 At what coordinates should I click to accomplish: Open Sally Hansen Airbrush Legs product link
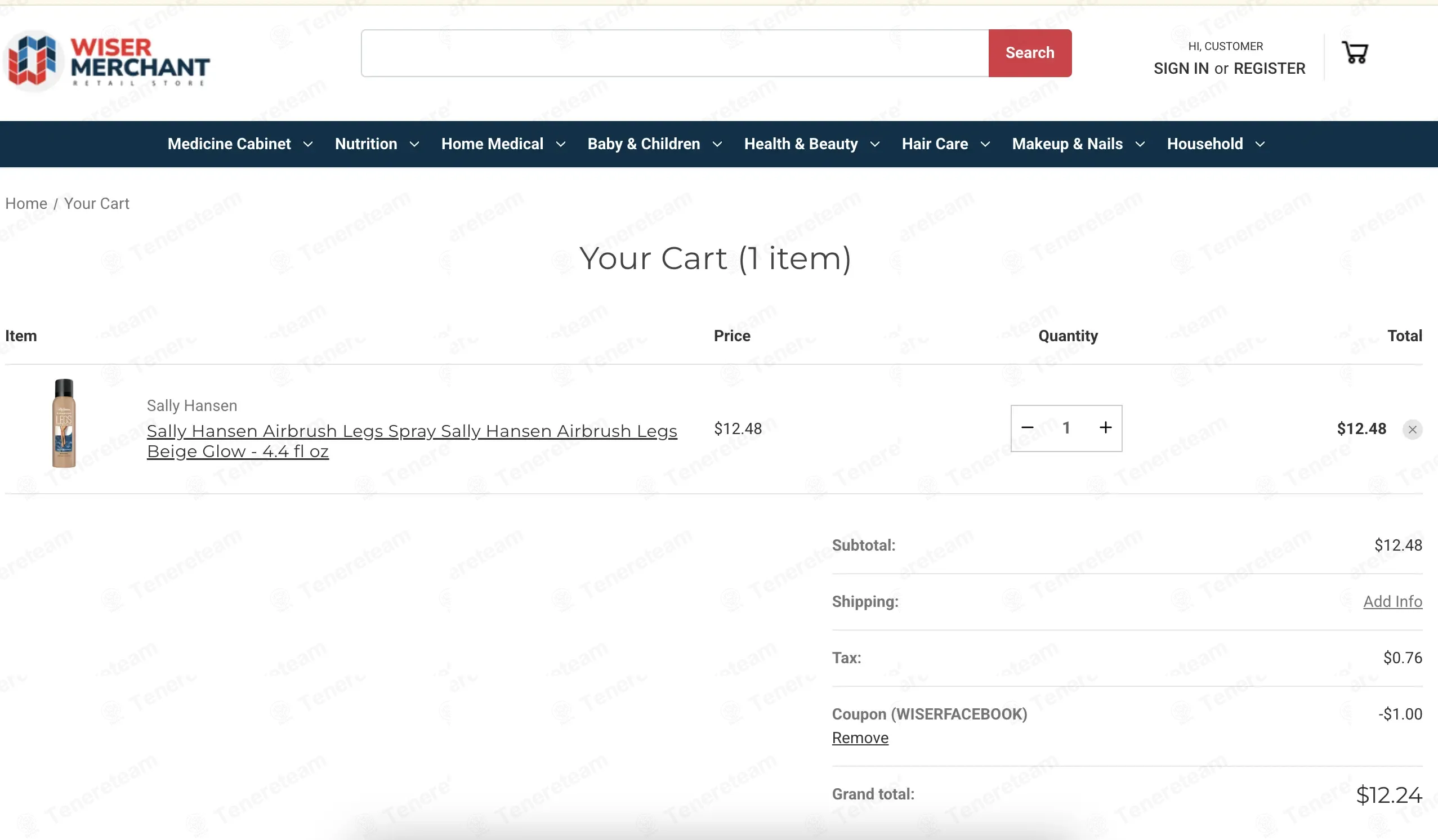412,441
